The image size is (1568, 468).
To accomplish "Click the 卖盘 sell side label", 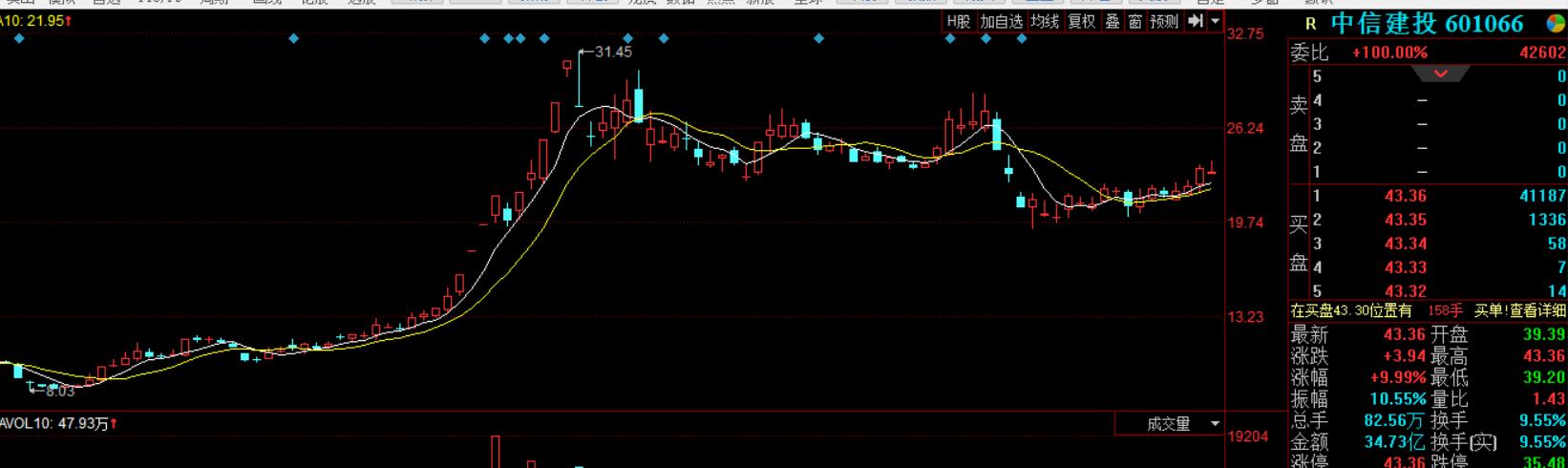I will pos(1299,124).
